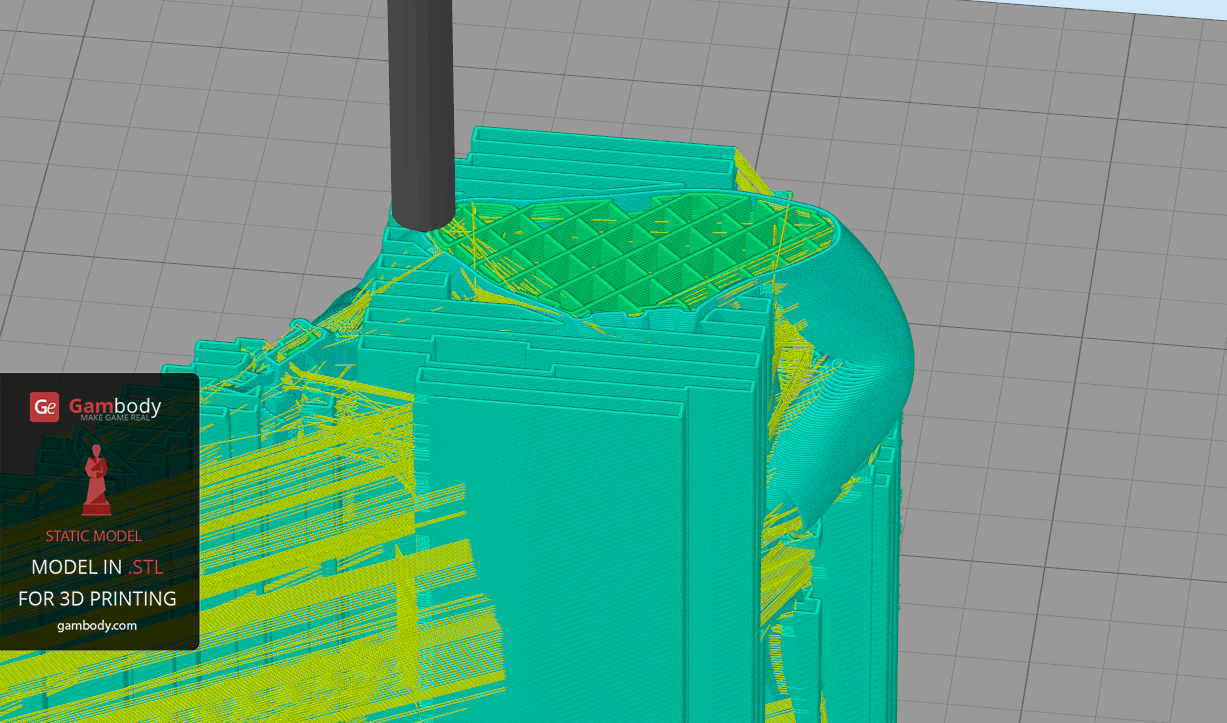Open the gambody.com link
Viewport: 1227px width, 723px height.
pyautogui.click(x=97, y=625)
